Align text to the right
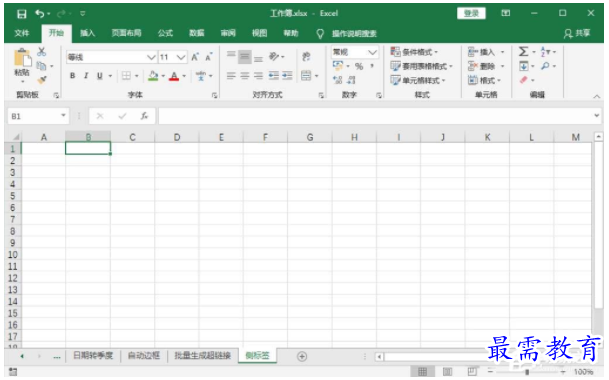 coord(258,76)
